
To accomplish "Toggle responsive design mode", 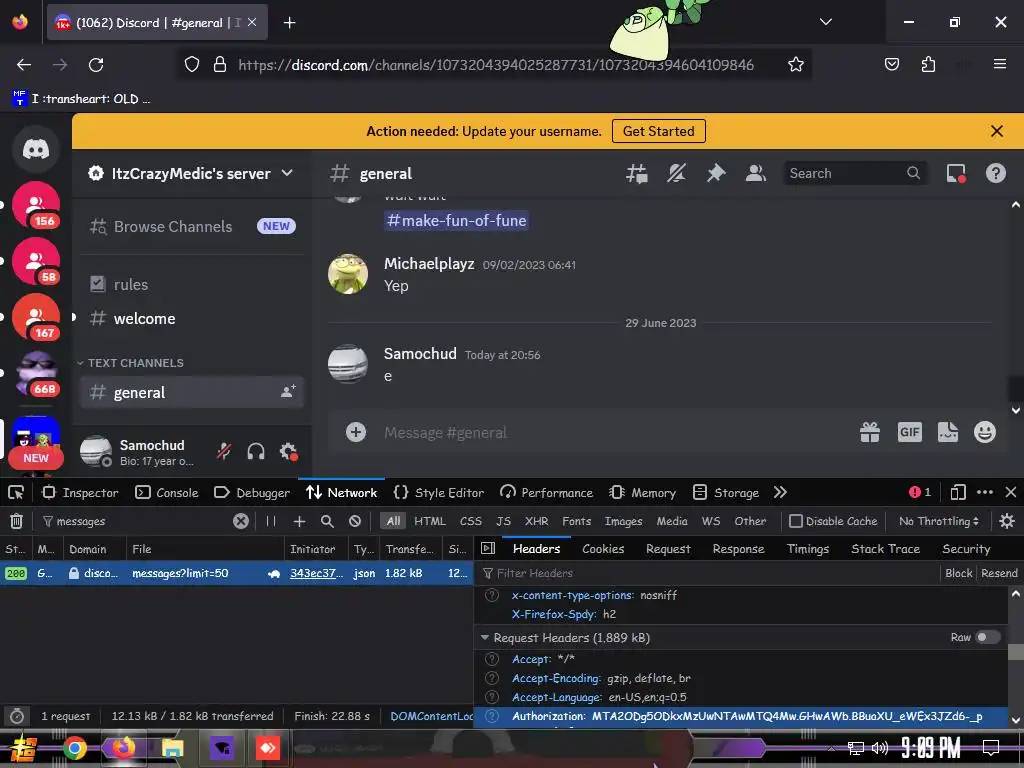I will 958,492.
